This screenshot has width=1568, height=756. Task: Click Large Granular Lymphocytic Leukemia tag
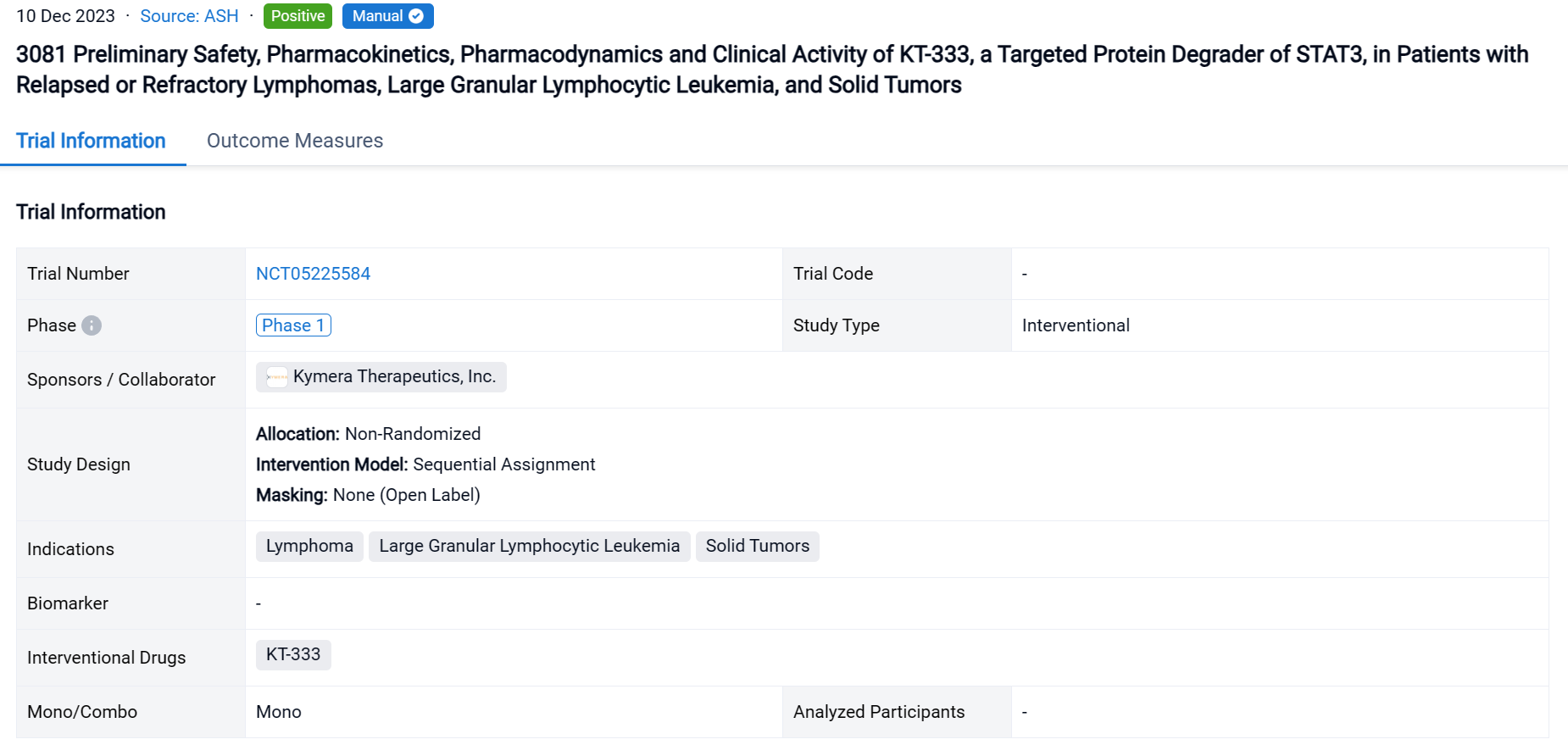pyautogui.click(x=529, y=547)
